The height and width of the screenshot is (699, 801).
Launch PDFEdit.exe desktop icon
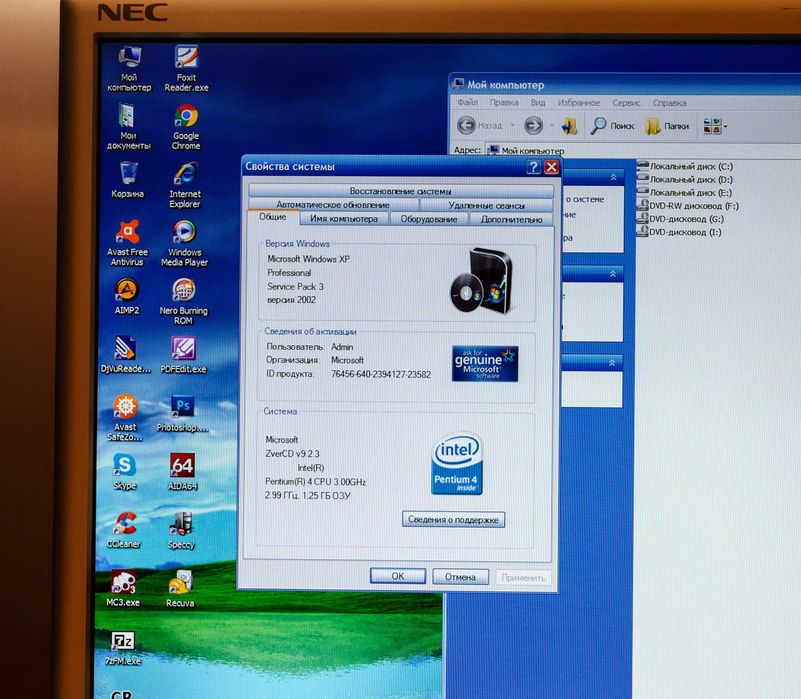coord(183,355)
